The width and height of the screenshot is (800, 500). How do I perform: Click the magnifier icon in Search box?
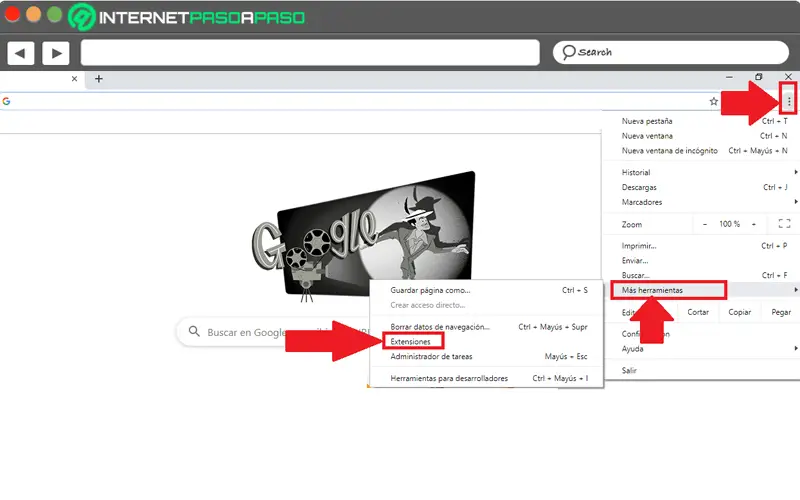click(568, 52)
